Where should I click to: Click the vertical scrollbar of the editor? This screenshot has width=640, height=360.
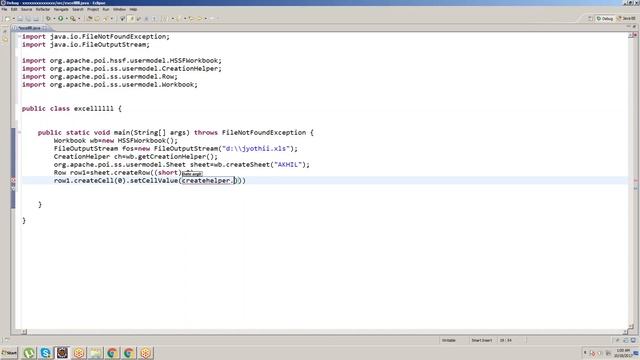(x=631, y=181)
